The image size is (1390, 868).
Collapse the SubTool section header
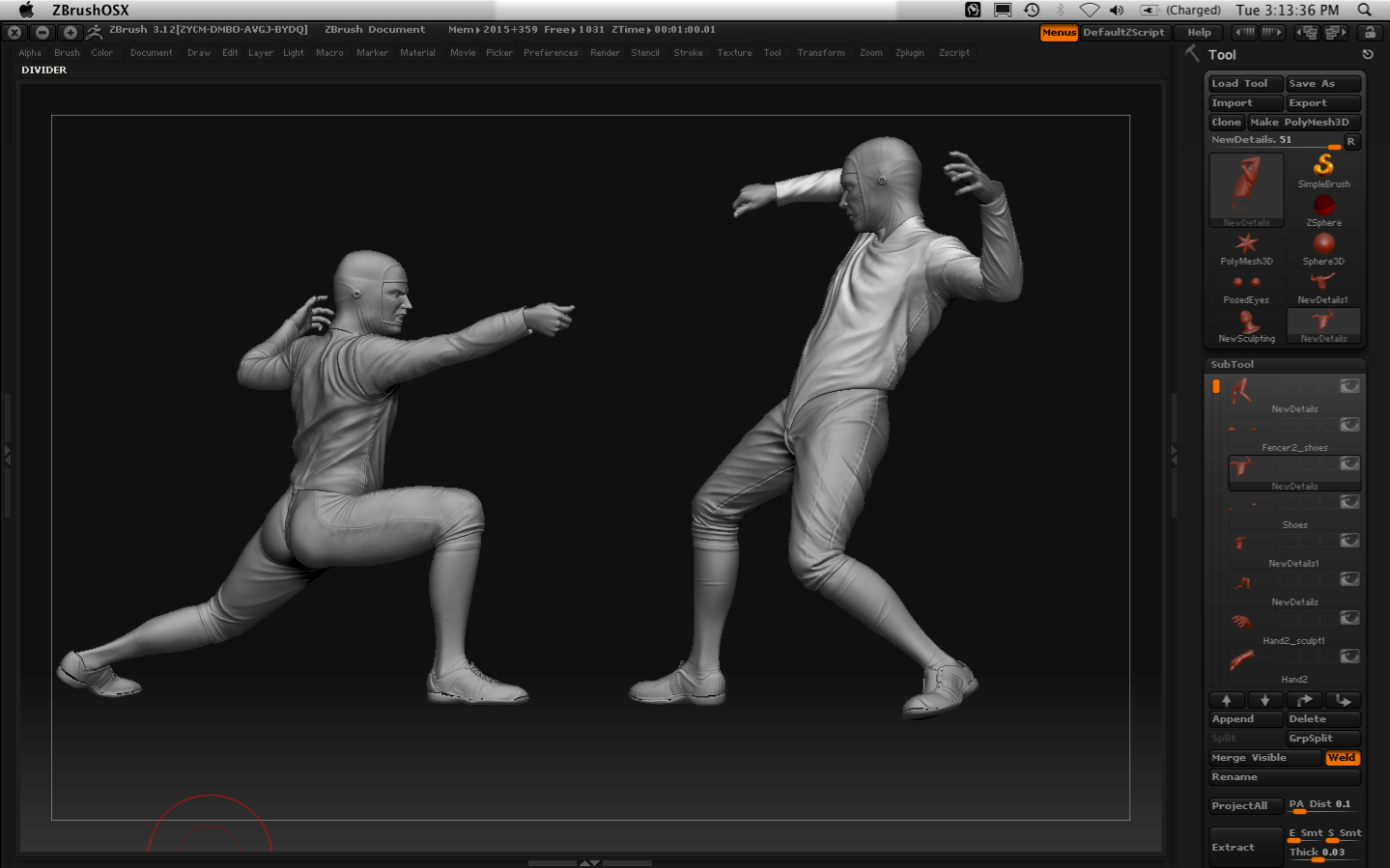1285,364
